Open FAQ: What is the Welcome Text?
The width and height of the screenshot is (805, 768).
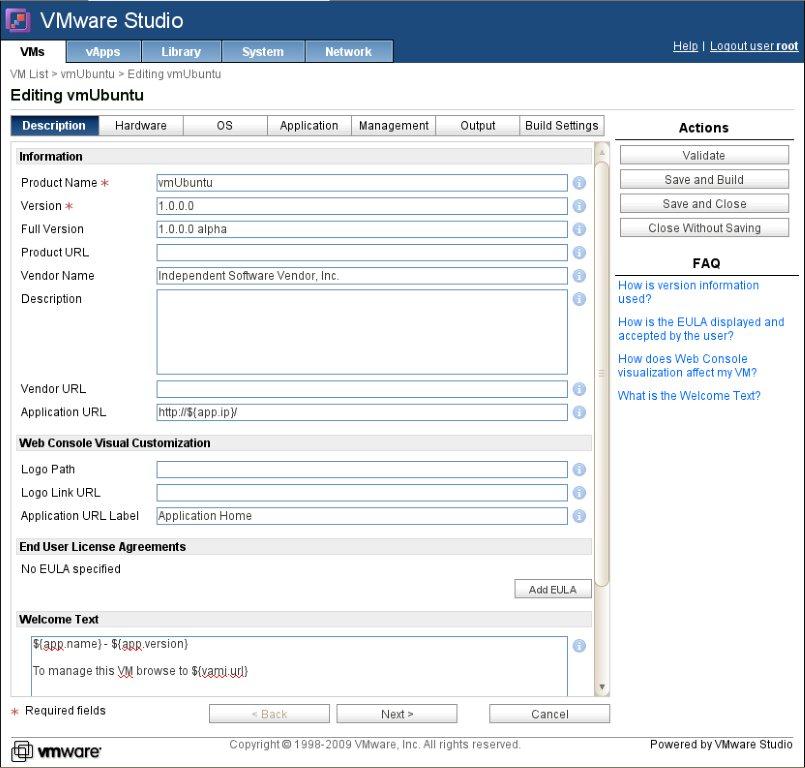pyautogui.click(x=689, y=396)
